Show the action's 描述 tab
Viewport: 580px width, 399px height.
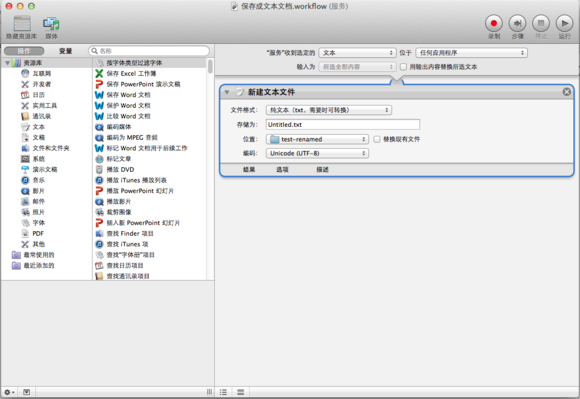pyautogui.click(x=322, y=170)
